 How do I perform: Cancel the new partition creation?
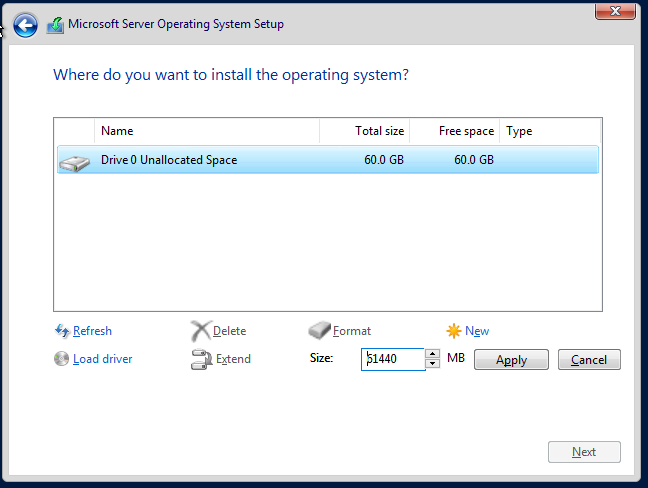(589, 359)
